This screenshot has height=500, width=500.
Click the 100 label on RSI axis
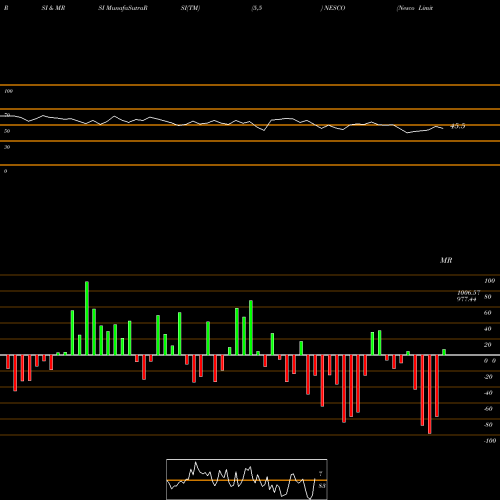click(x=8, y=91)
